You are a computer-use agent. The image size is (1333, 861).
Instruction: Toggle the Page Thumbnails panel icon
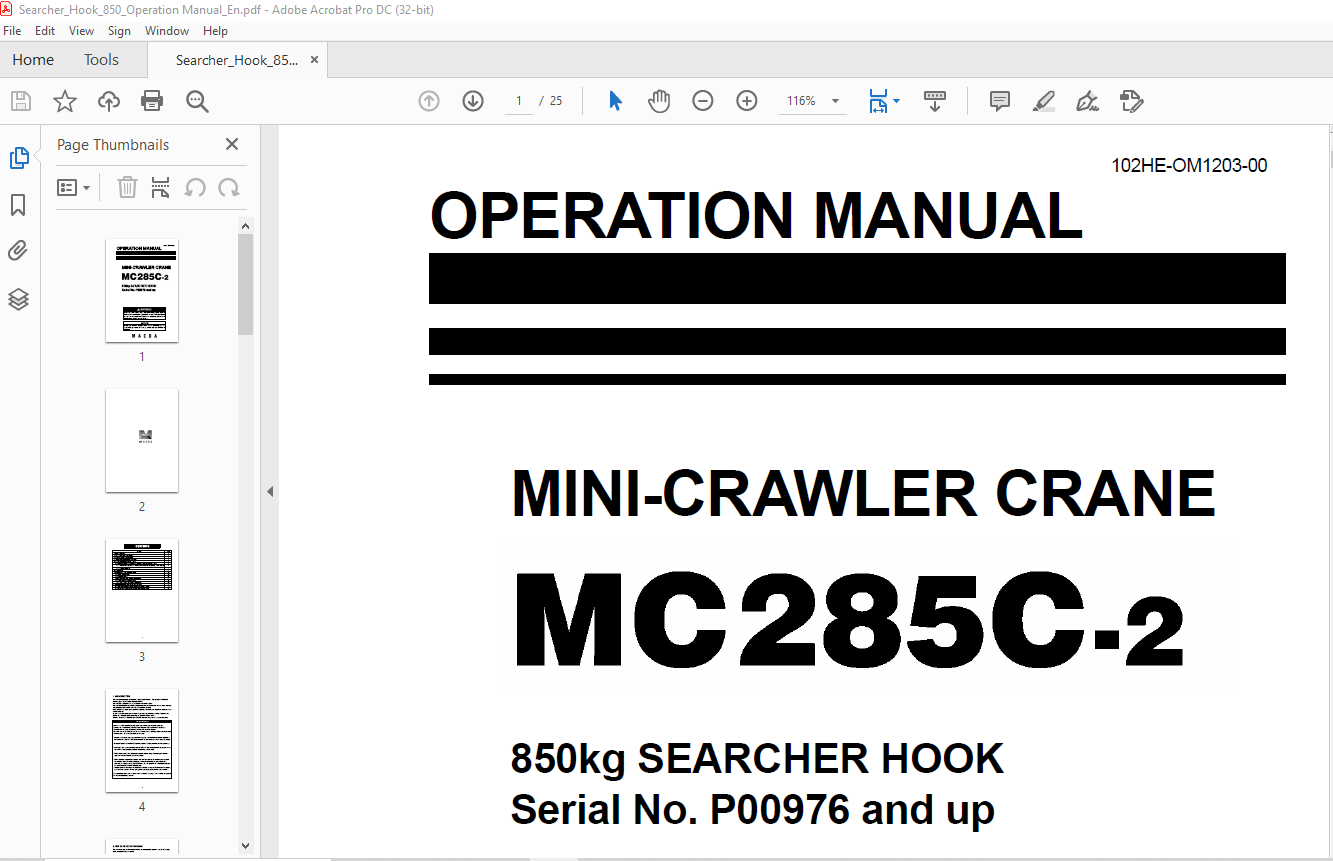18,158
